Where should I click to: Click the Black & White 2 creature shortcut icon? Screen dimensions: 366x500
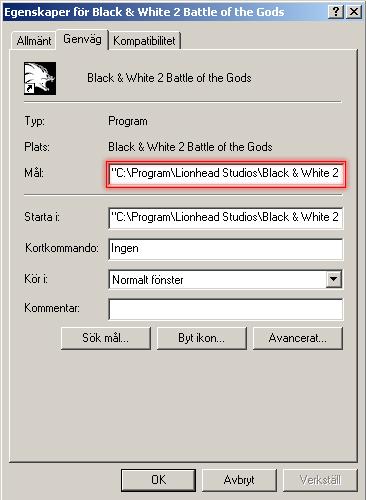pos(40,78)
